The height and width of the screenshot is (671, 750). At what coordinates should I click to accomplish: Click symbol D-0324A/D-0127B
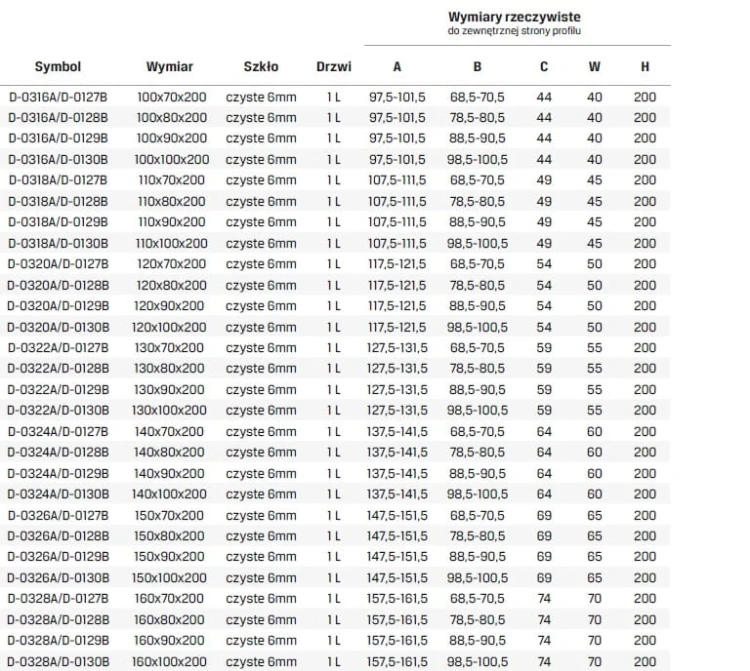[x=58, y=432]
